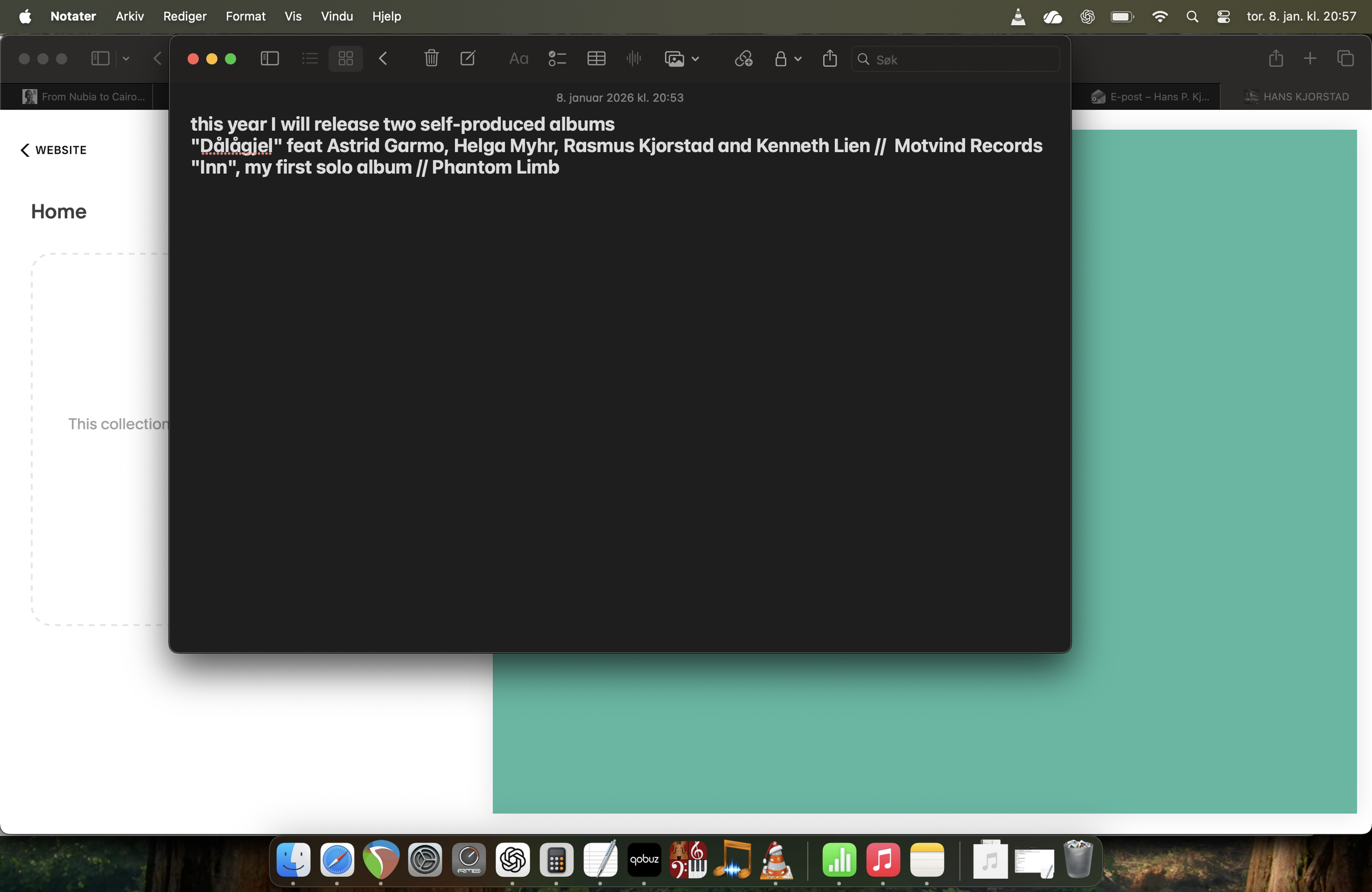Delete the note with trash icon

click(431, 59)
